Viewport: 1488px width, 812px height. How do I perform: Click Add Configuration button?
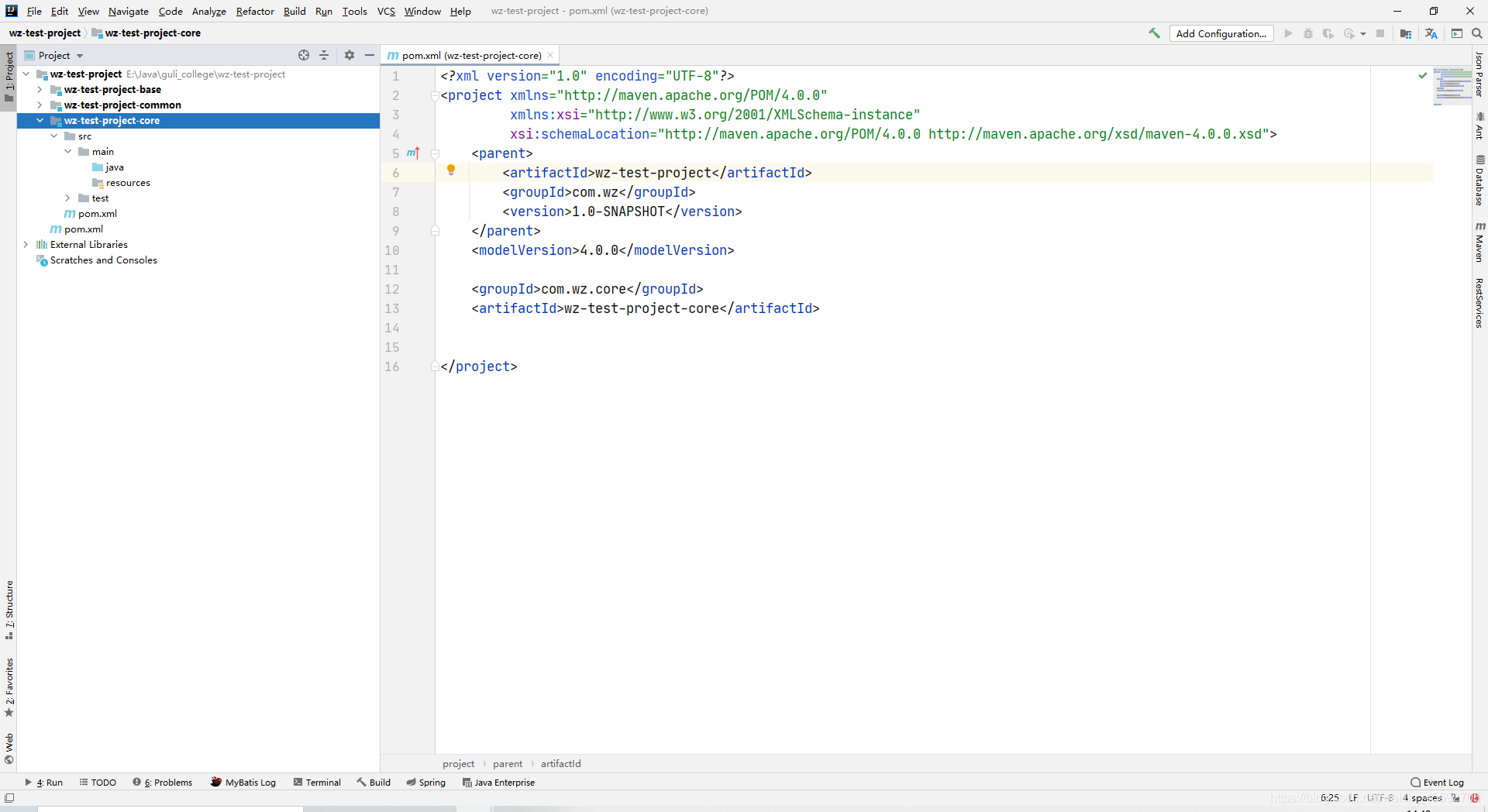(x=1221, y=33)
